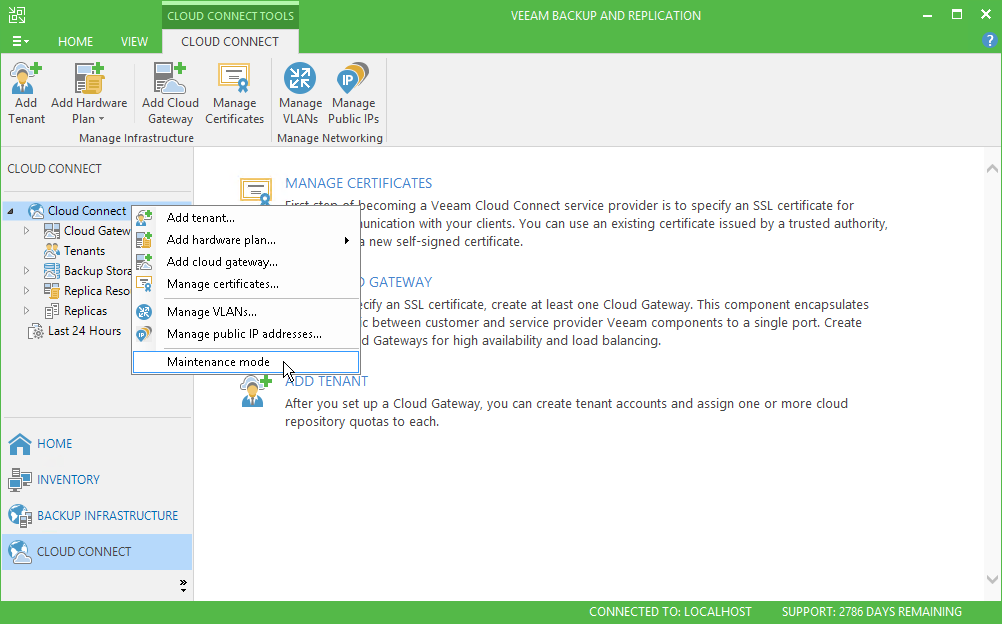Screen dimensions: 1002x624
Task: Select Replicas tree item
Action: [x=86, y=311]
